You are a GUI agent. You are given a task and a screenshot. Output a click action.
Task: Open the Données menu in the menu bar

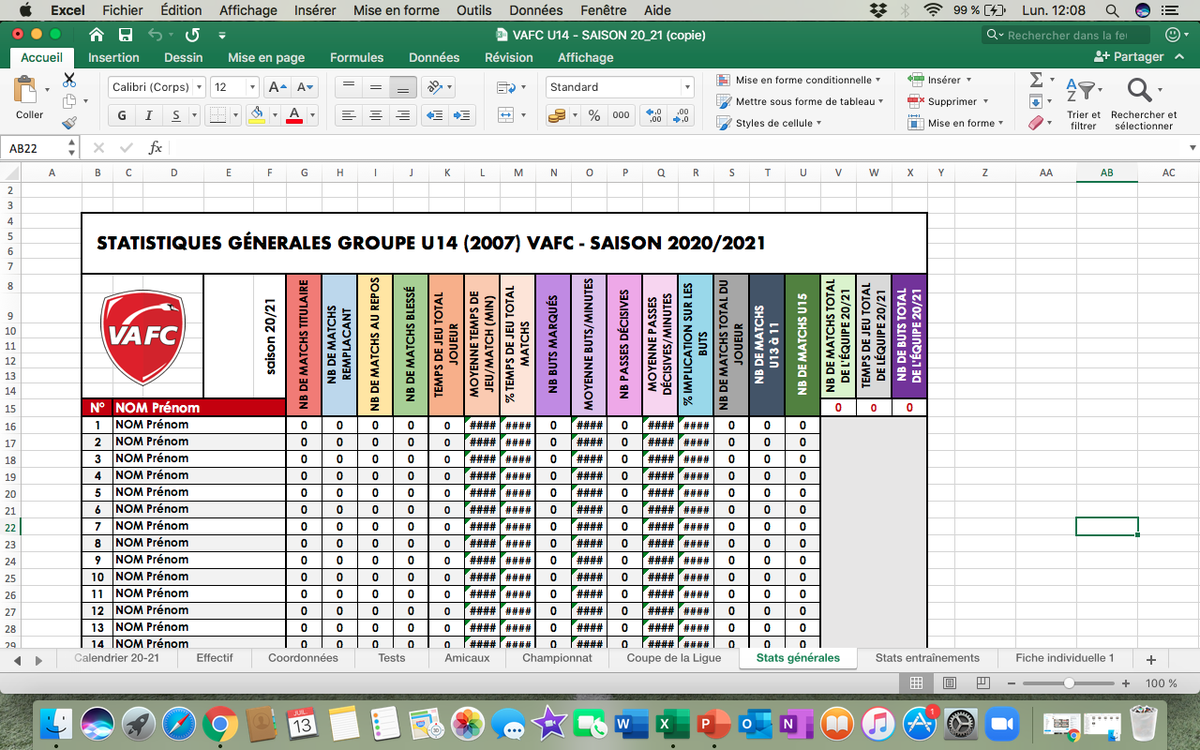coord(536,10)
